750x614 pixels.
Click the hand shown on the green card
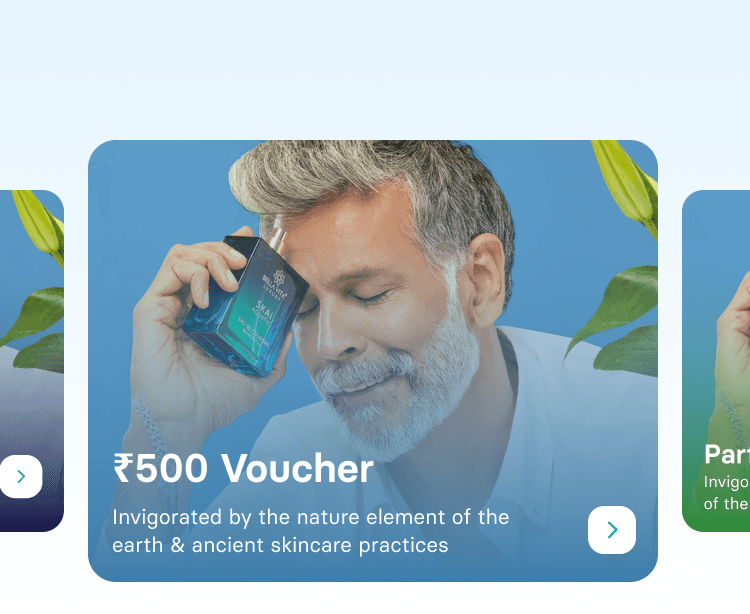733,344
